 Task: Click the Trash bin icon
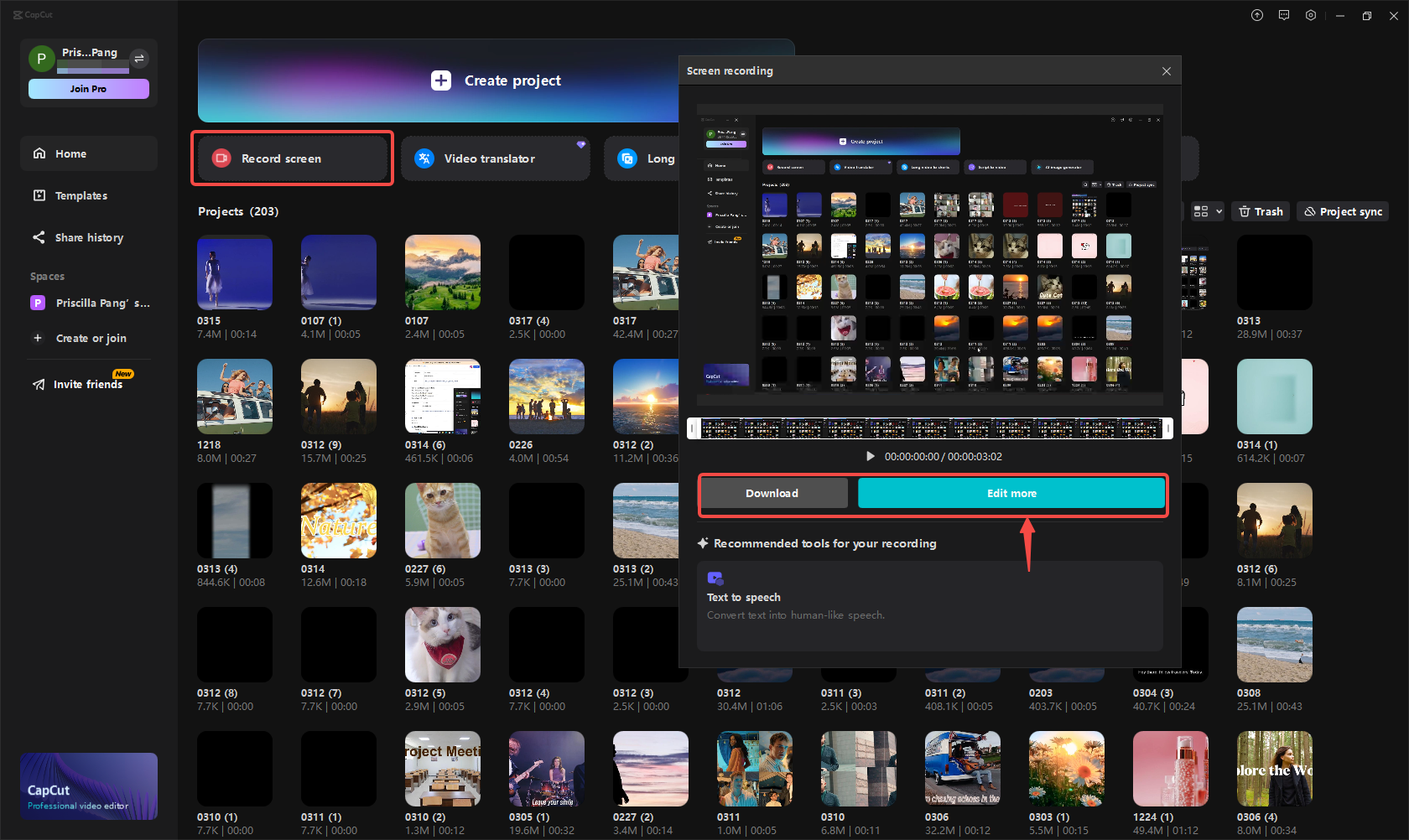(1245, 211)
